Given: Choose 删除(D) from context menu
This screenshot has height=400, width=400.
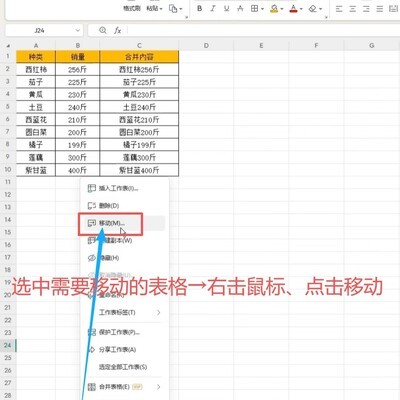Looking at the screenshot, I should point(123,206).
